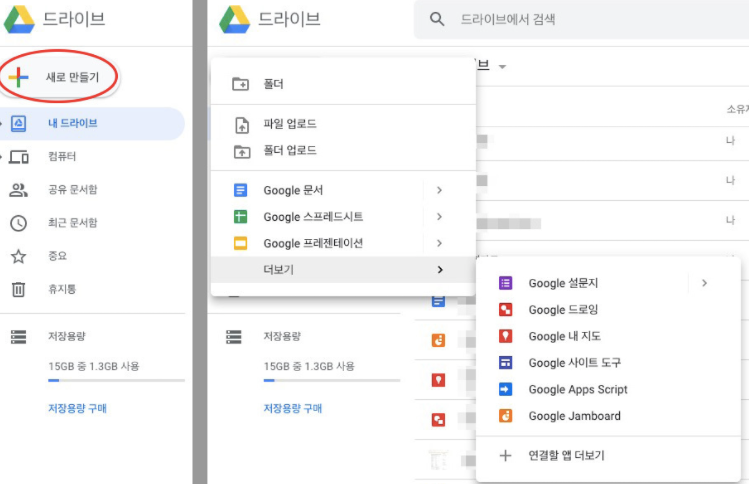Select 내 드라이브 in the left sidebar

point(92,123)
